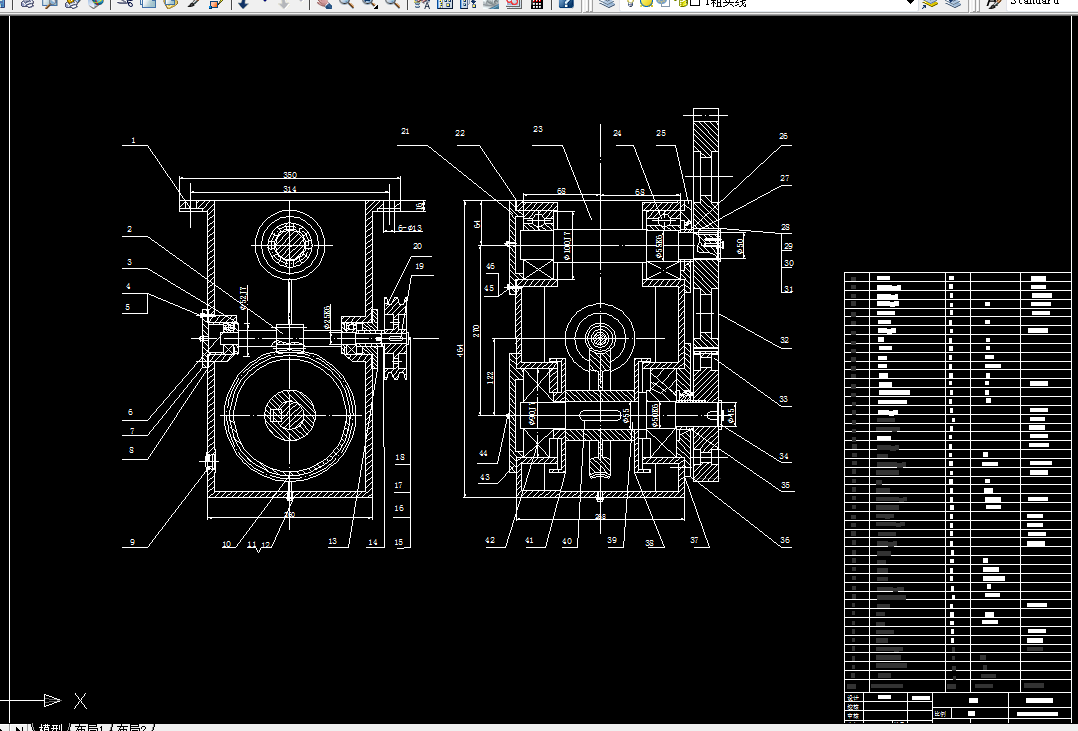Viewport: 1078px width, 731px height.
Task: Select the 350 dimension text
Action: click(x=290, y=175)
